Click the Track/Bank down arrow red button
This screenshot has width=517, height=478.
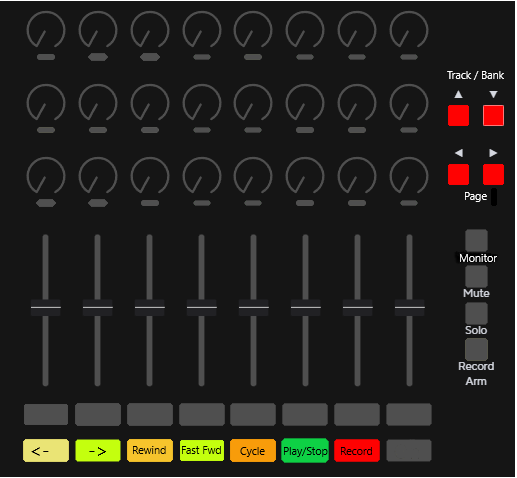(493, 116)
